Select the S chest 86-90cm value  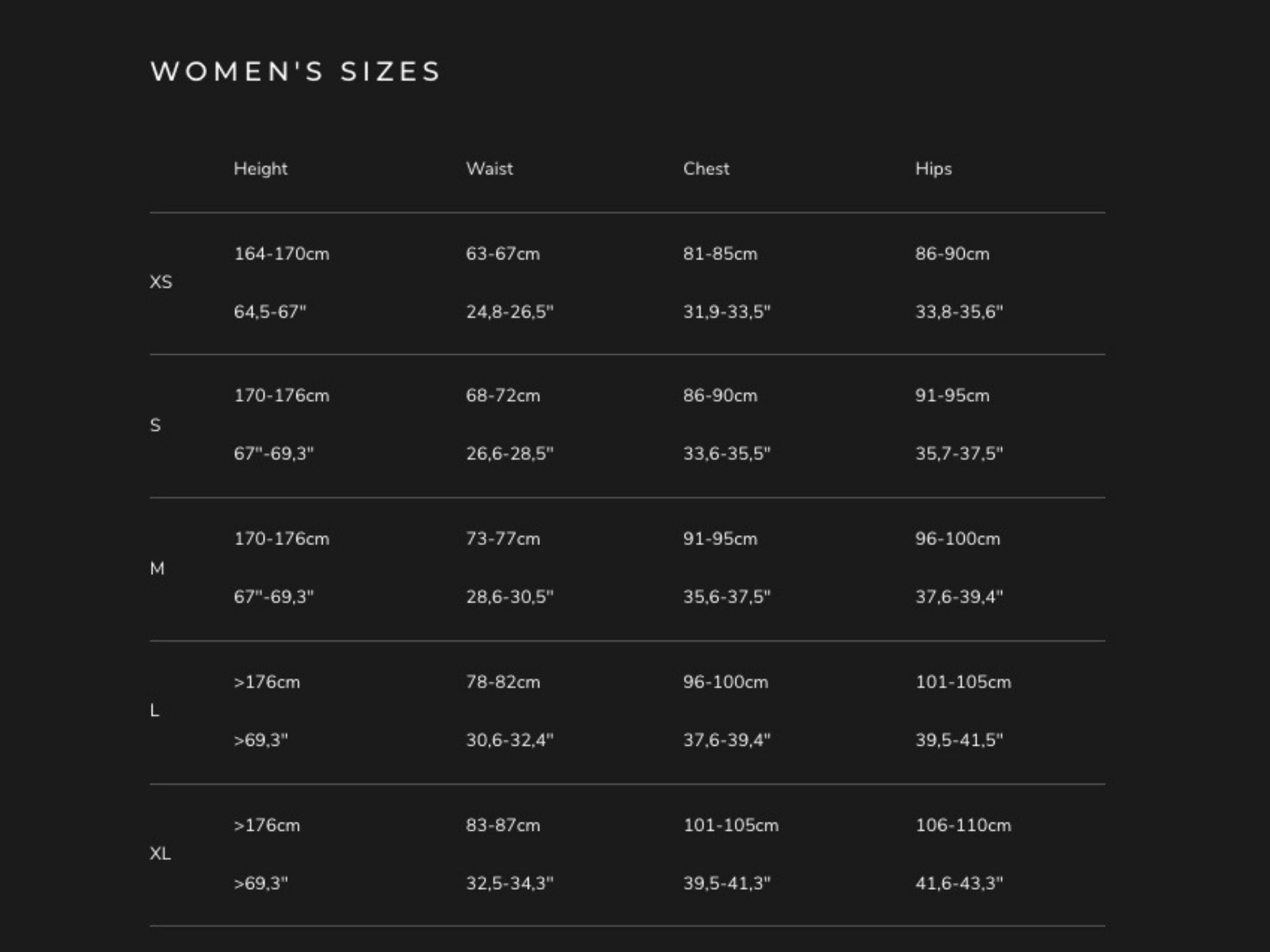(720, 396)
